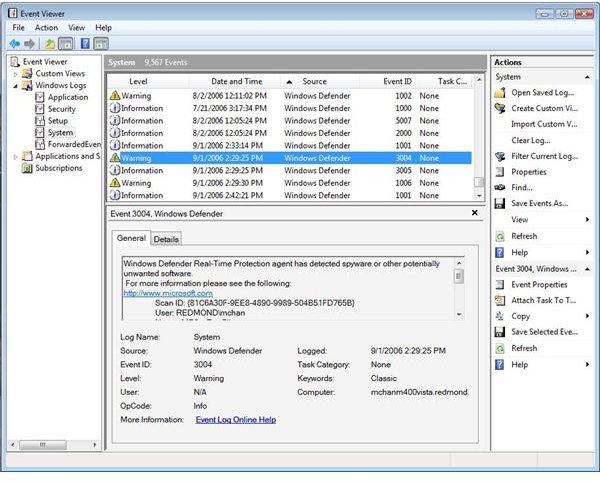Click the event list vertical scrollbar thumb
The height and width of the screenshot is (482, 600).
(479, 182)
